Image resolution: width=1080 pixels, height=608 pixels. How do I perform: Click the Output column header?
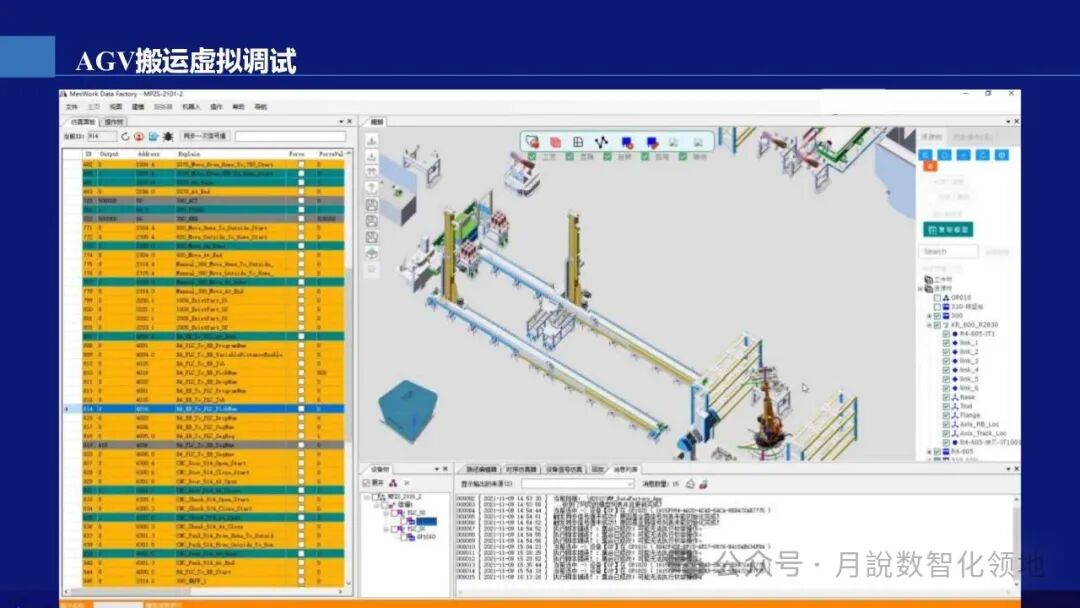pos(110,154)
